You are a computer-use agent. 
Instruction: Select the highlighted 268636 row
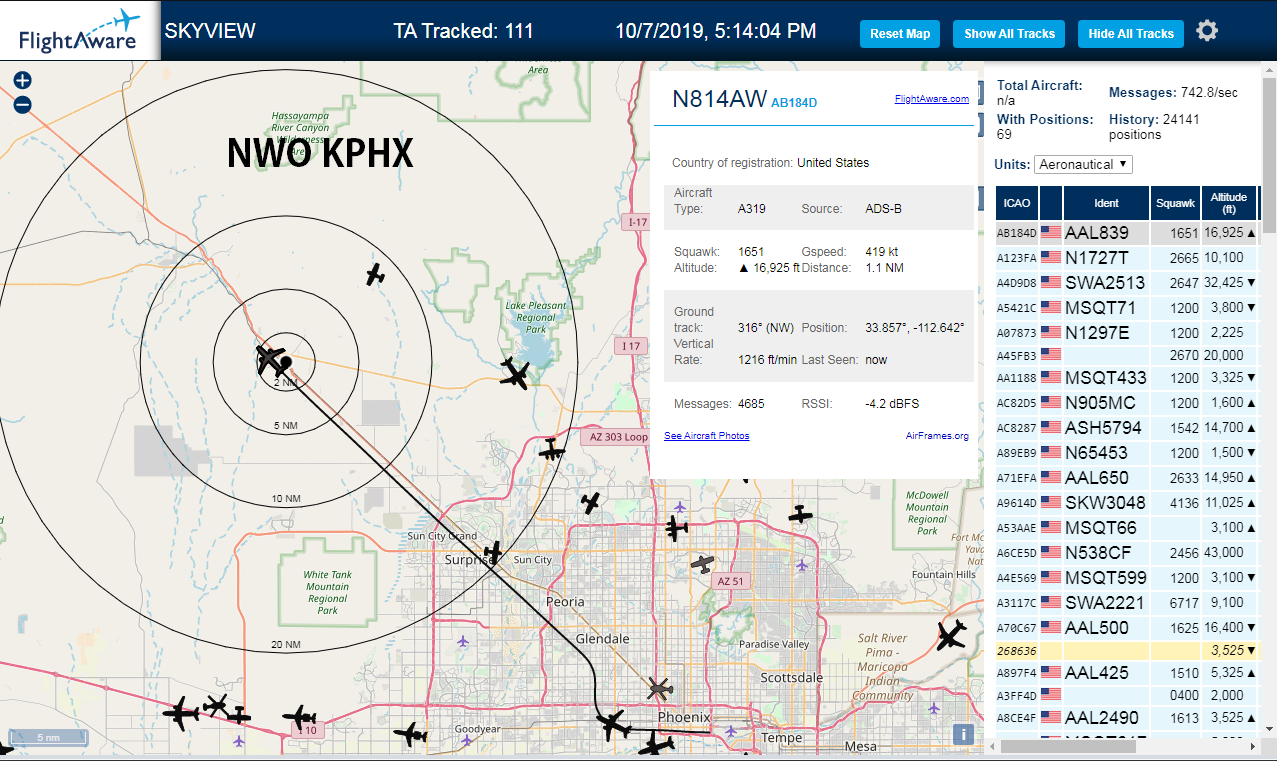pyautogui.click(x=1127, y=650)
